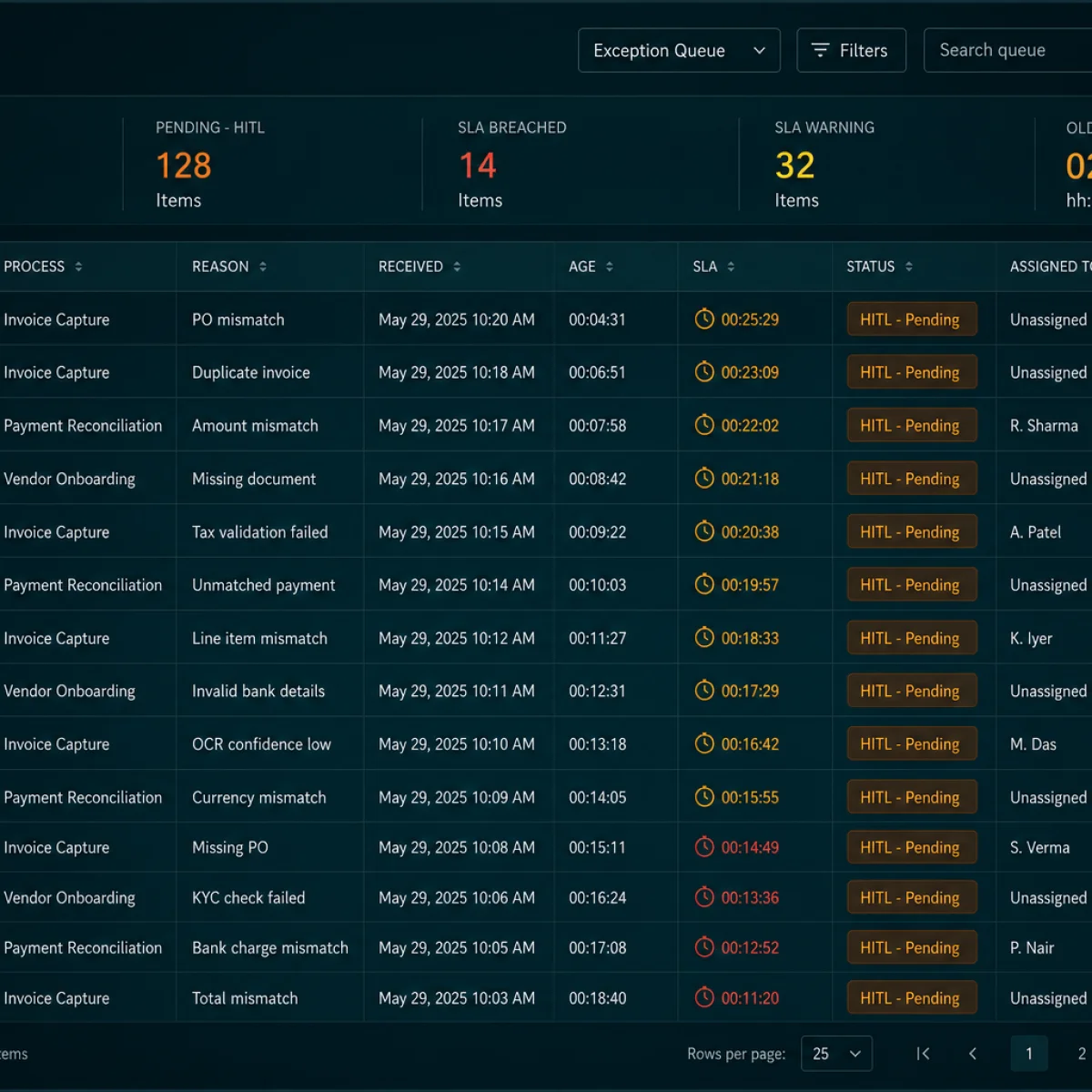The height and width of the screenshot is (1092, 1092).
Task: Click the 'Duplicate invoice' reason cell
Action: pyautogui.click(x=251, y=372)
